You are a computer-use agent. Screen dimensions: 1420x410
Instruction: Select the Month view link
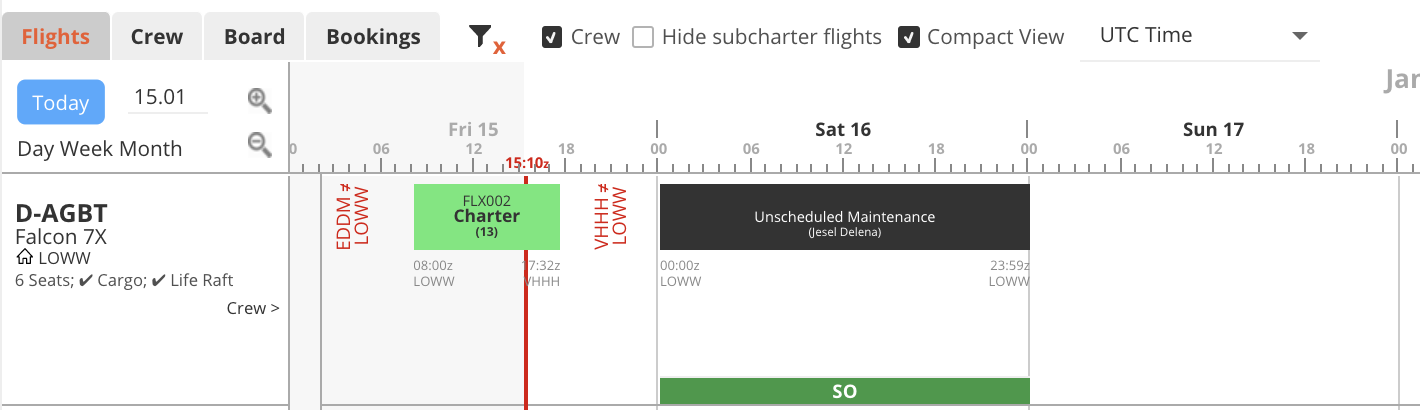[x=150, y=149]
